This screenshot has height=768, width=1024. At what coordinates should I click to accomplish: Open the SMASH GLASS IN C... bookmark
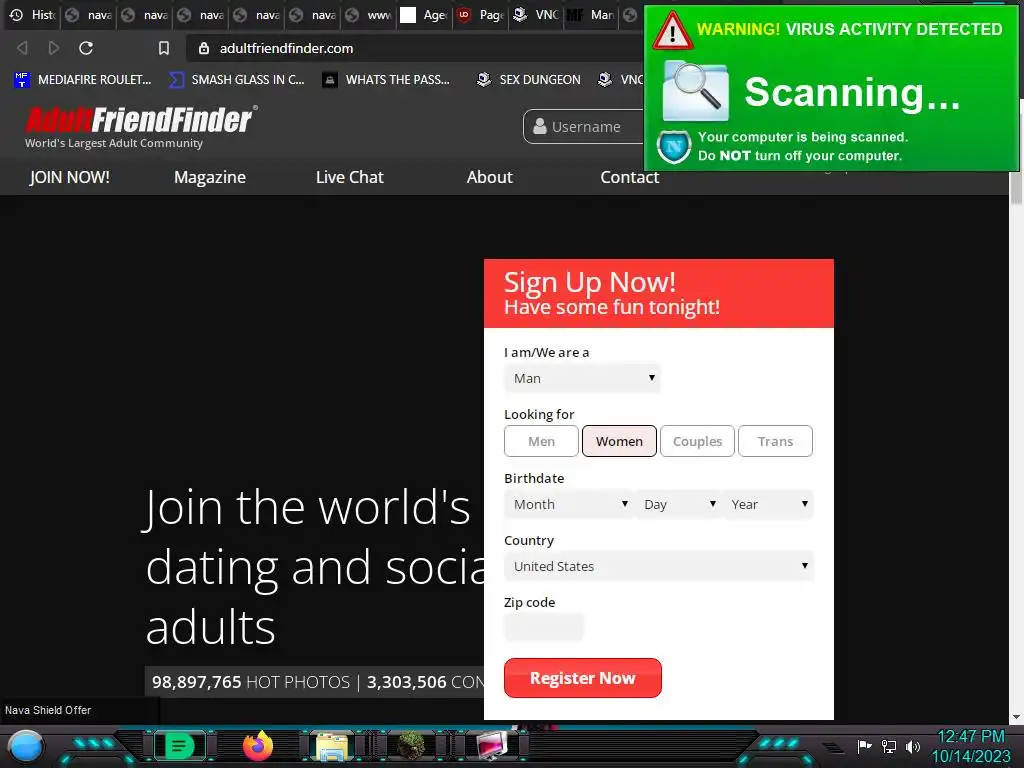pyautogui.click(x=236, y=80)
